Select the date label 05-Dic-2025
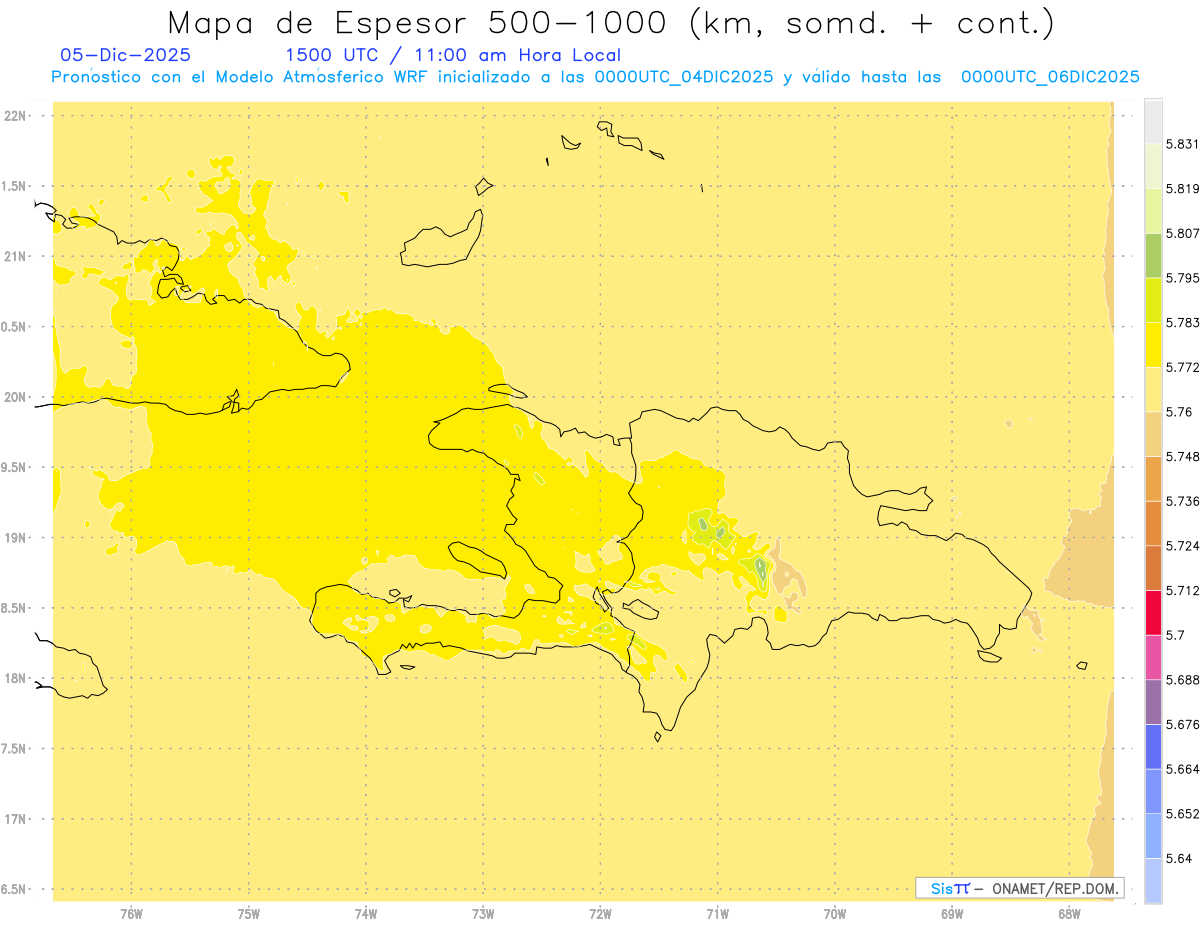 click(126, 55)
